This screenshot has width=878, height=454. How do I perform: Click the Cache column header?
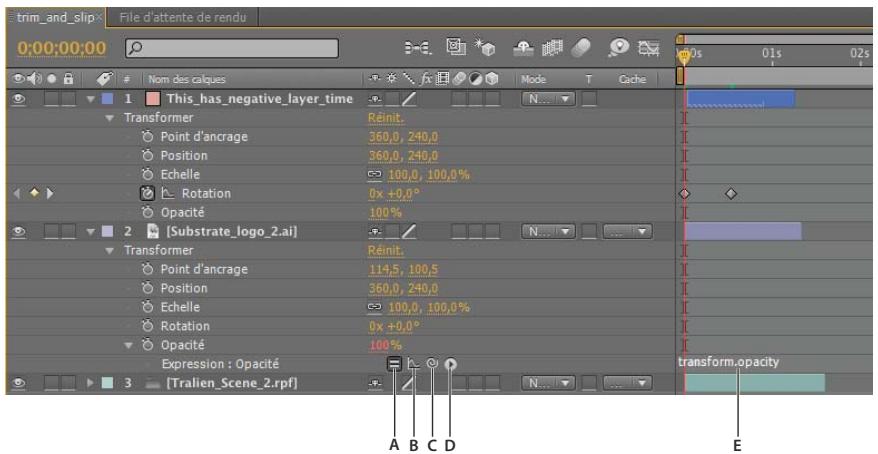click(632, 79)
